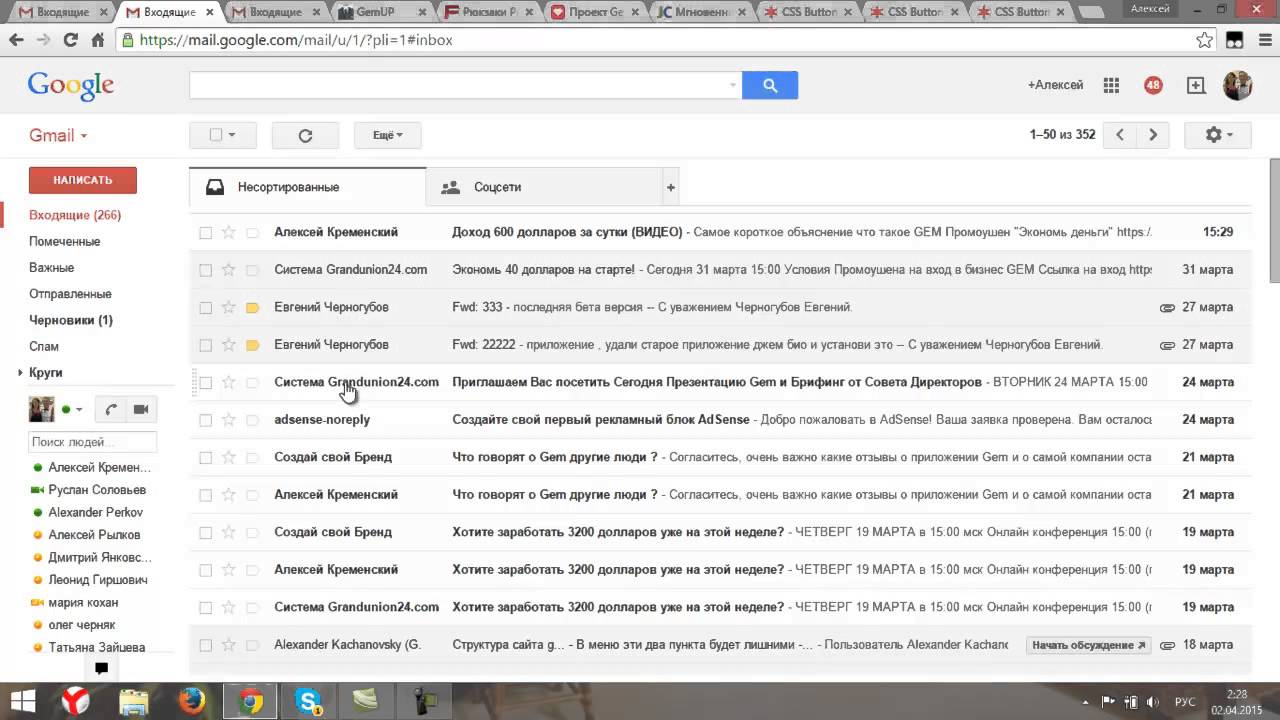Click the hangouts video call icon

pyautogui.click(x=141, y=409)
